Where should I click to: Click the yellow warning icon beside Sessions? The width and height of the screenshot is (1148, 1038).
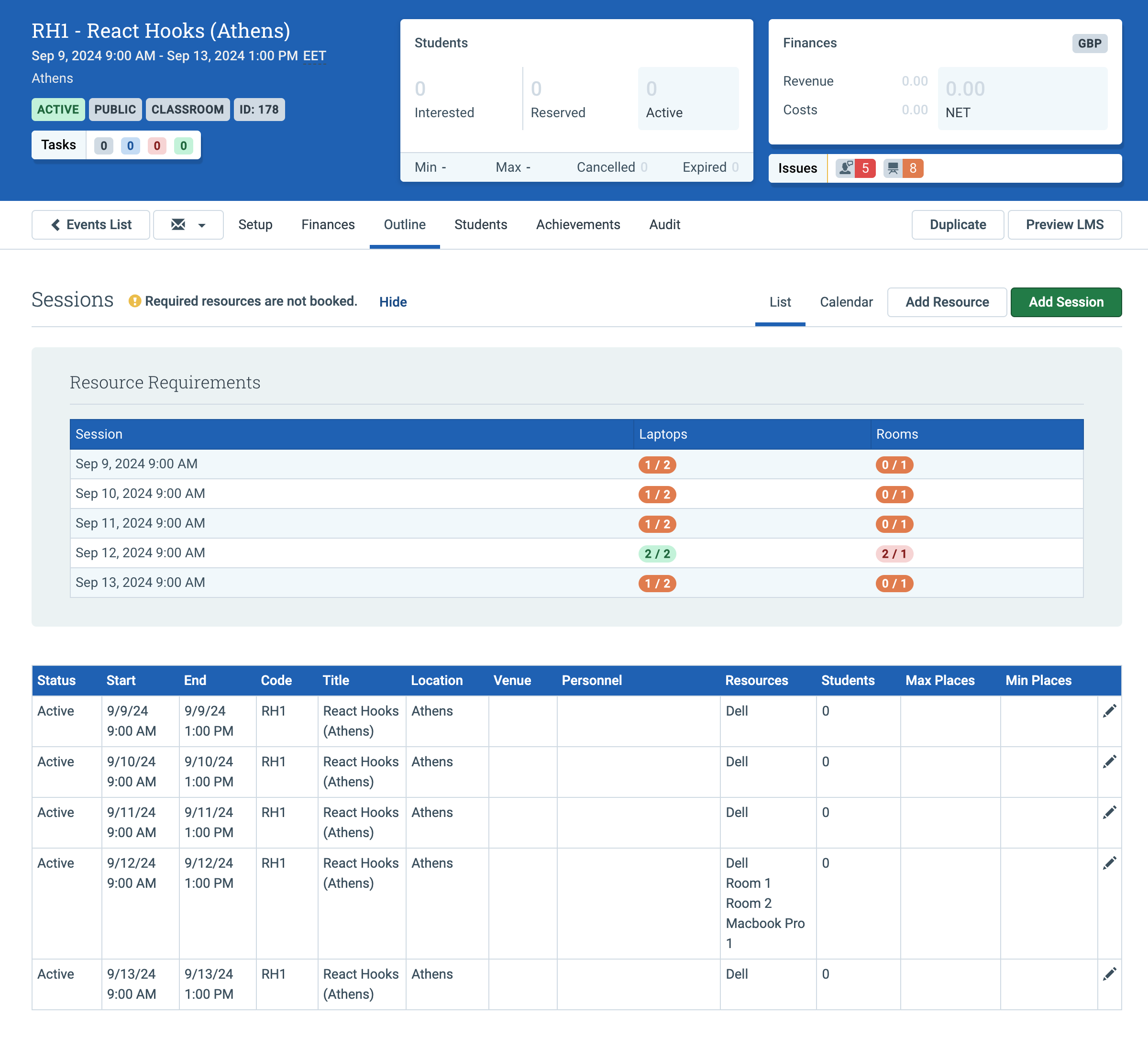point(134,301)
